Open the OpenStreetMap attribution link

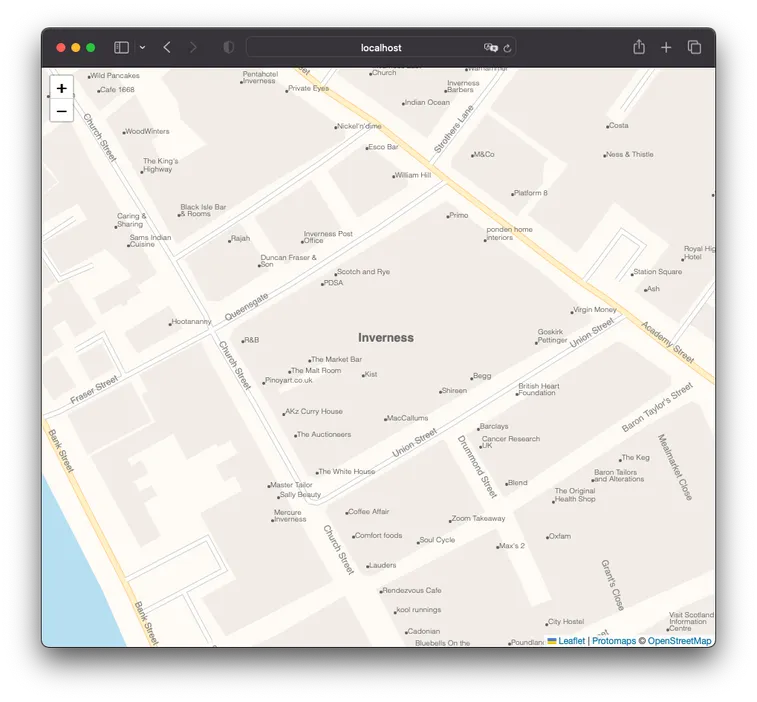(679, 641)
